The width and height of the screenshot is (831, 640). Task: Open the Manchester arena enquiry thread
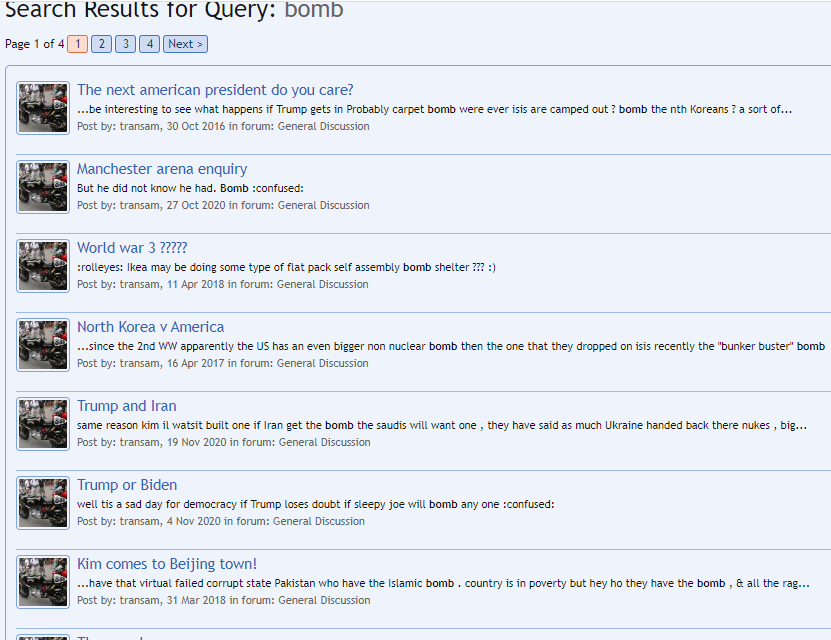click(x=162, y=169)
